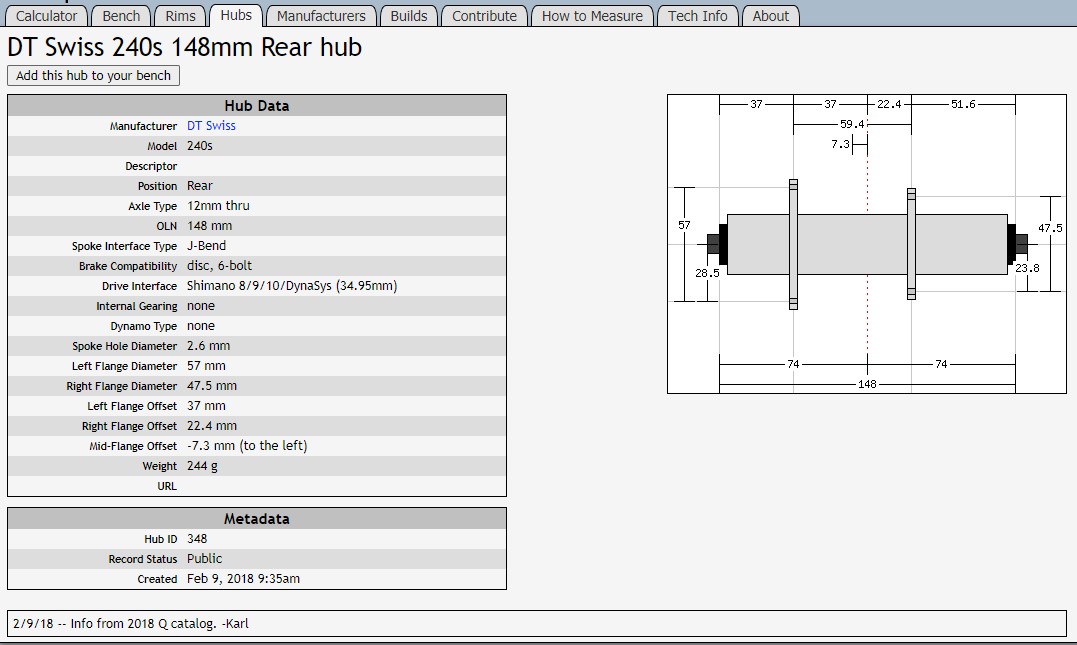Click the Record Status value Public
The width and height of the screenshot is (1077, 645).
(x=205, y=558)
